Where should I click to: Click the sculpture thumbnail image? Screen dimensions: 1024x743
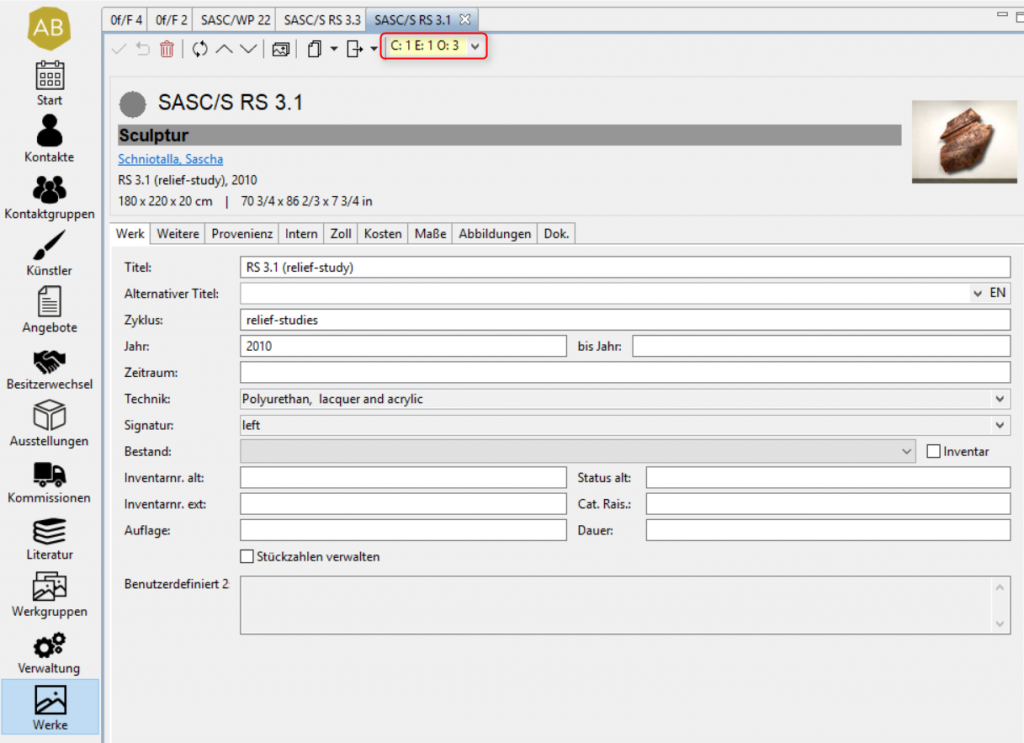[964, 142]
